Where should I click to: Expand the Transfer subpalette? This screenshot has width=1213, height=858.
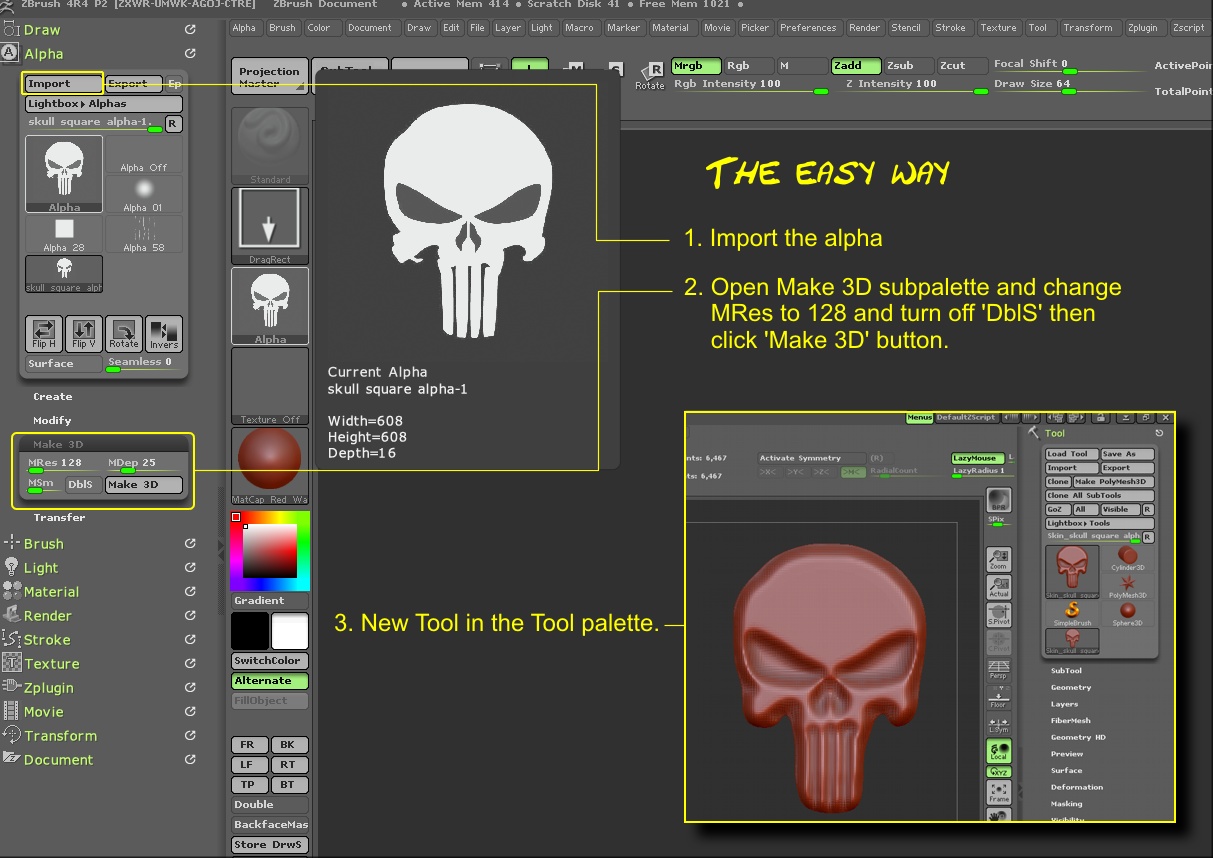59,518
